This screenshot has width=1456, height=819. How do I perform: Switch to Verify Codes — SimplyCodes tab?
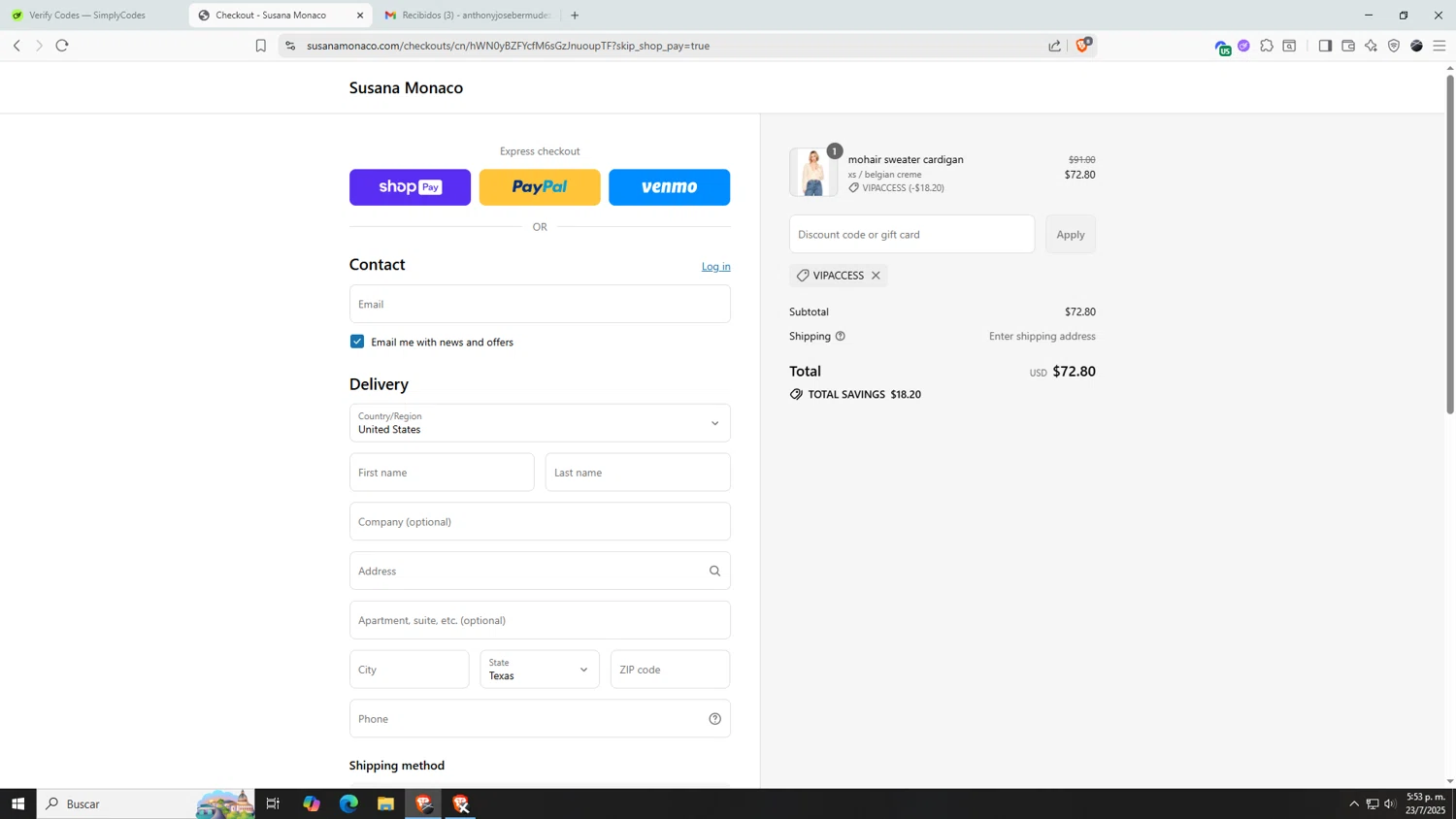pos(87,16)
